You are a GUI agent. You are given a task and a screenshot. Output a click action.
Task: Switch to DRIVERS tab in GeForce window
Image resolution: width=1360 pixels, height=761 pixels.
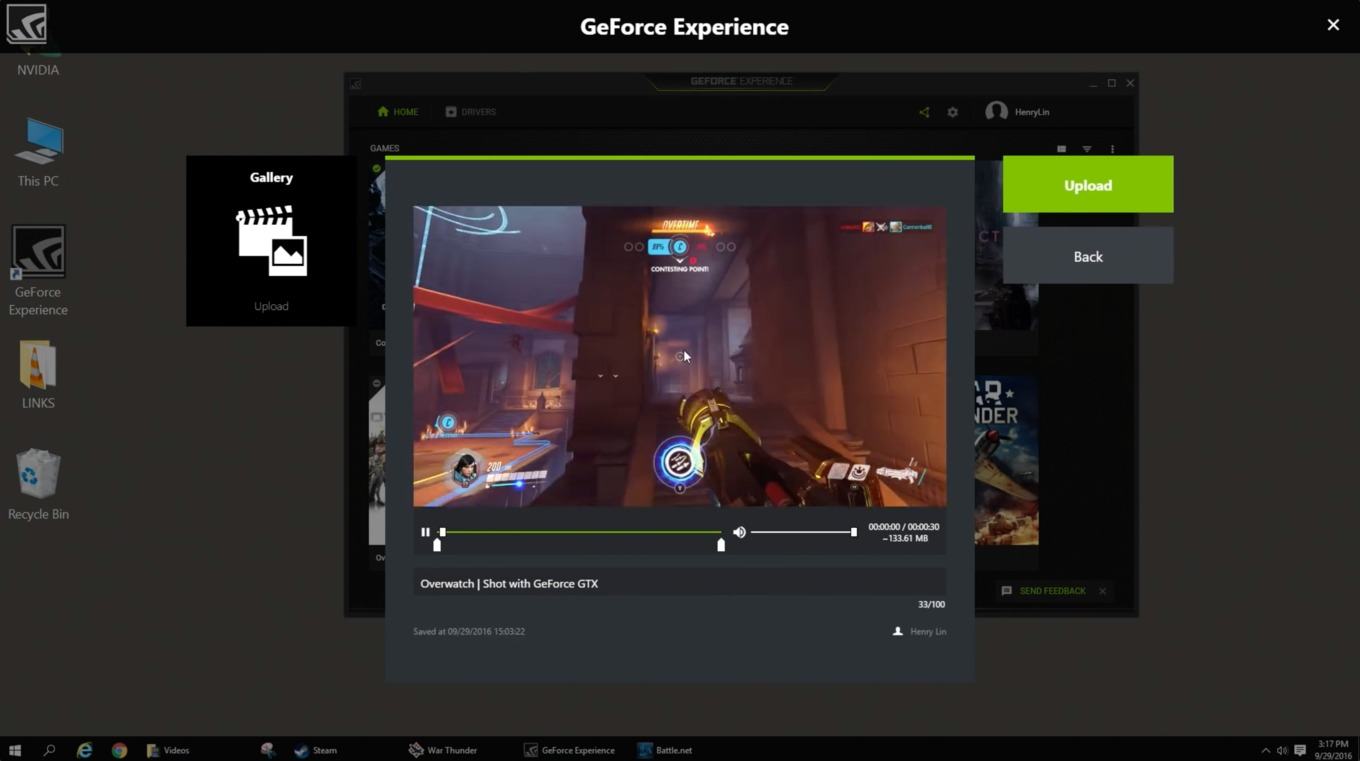point(471,112)
